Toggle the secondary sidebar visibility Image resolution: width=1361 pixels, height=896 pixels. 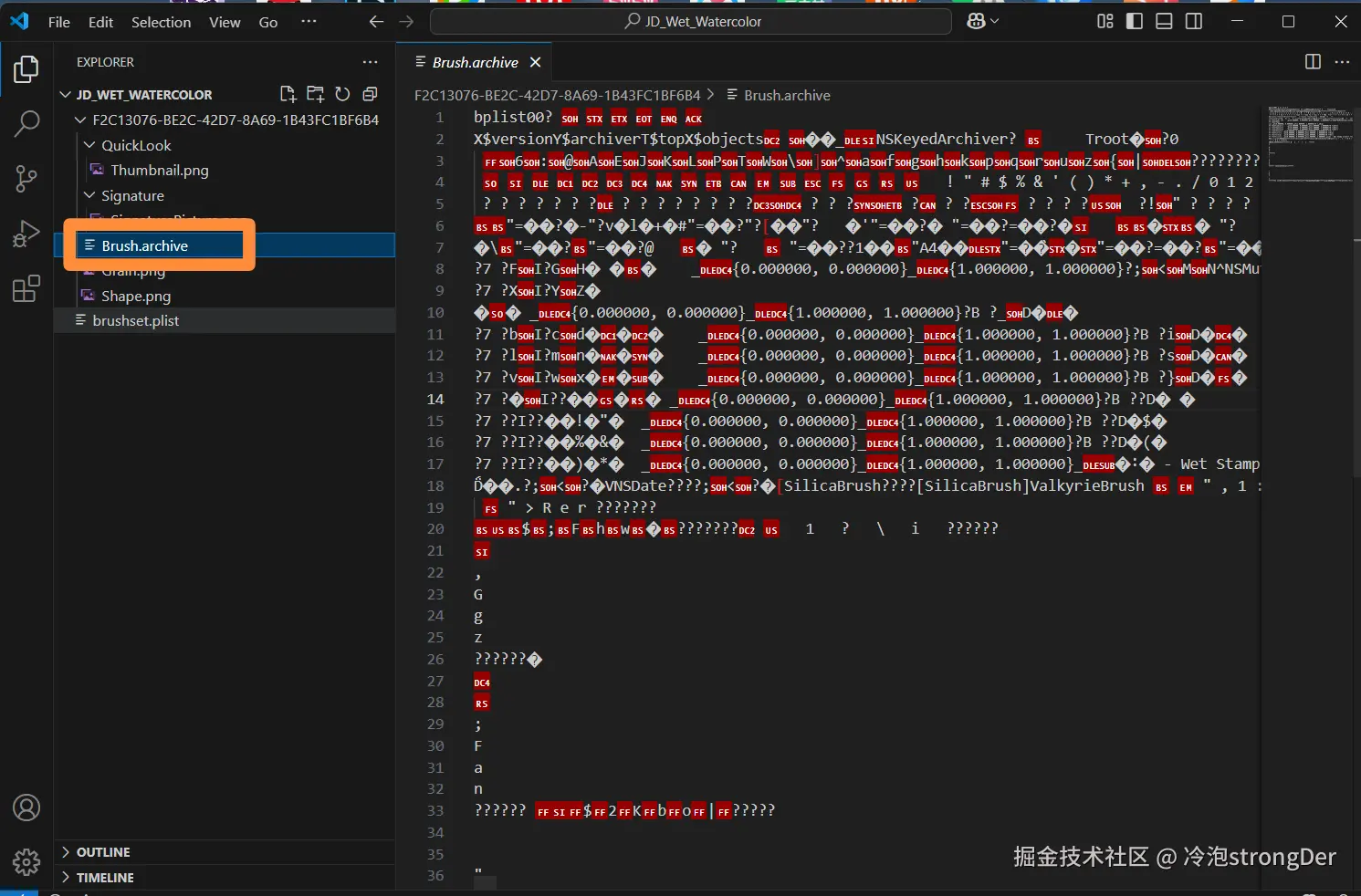pyautogui.click(x=1194, y=21)
